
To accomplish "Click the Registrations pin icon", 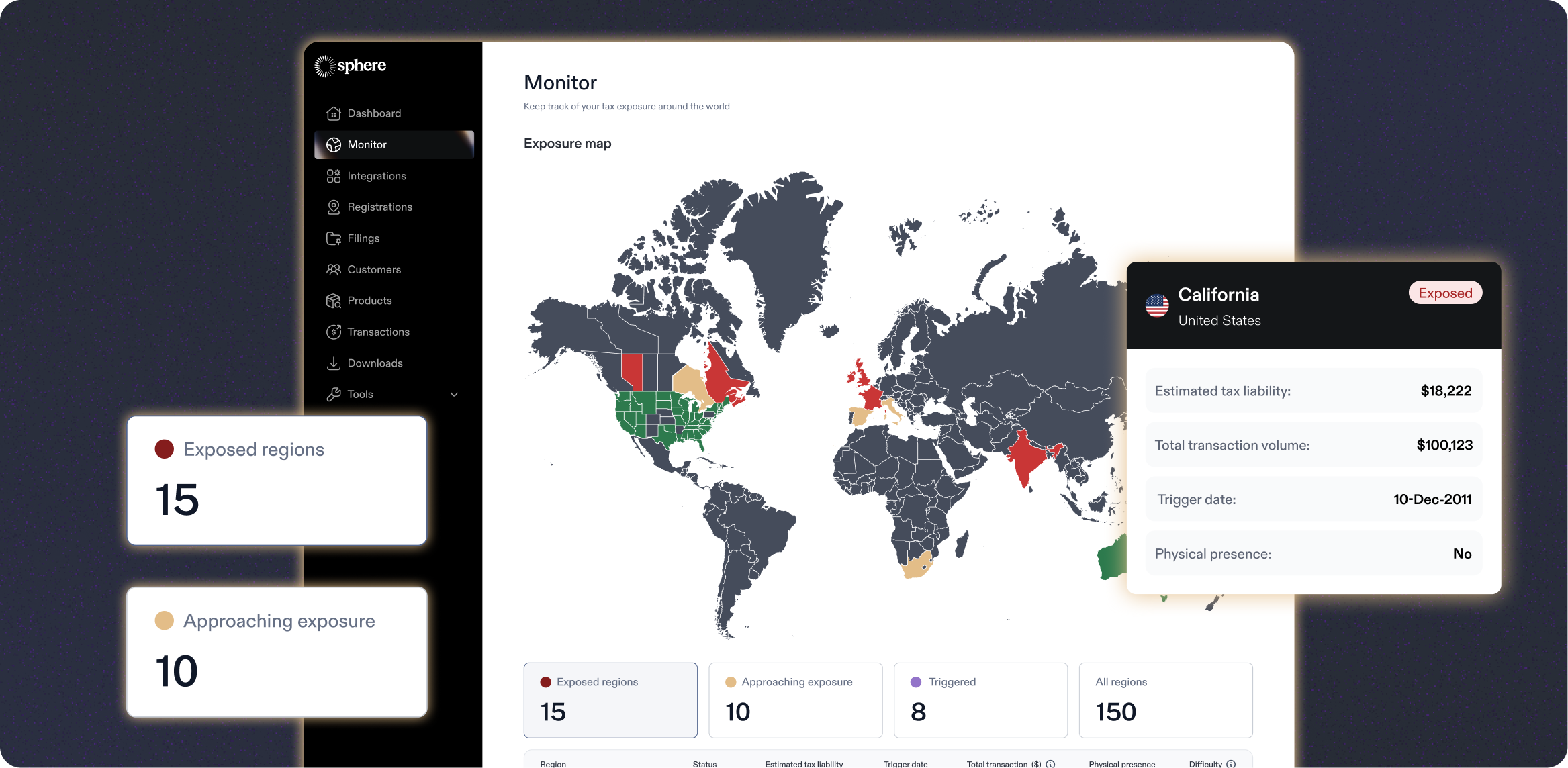I will point(333,207).
